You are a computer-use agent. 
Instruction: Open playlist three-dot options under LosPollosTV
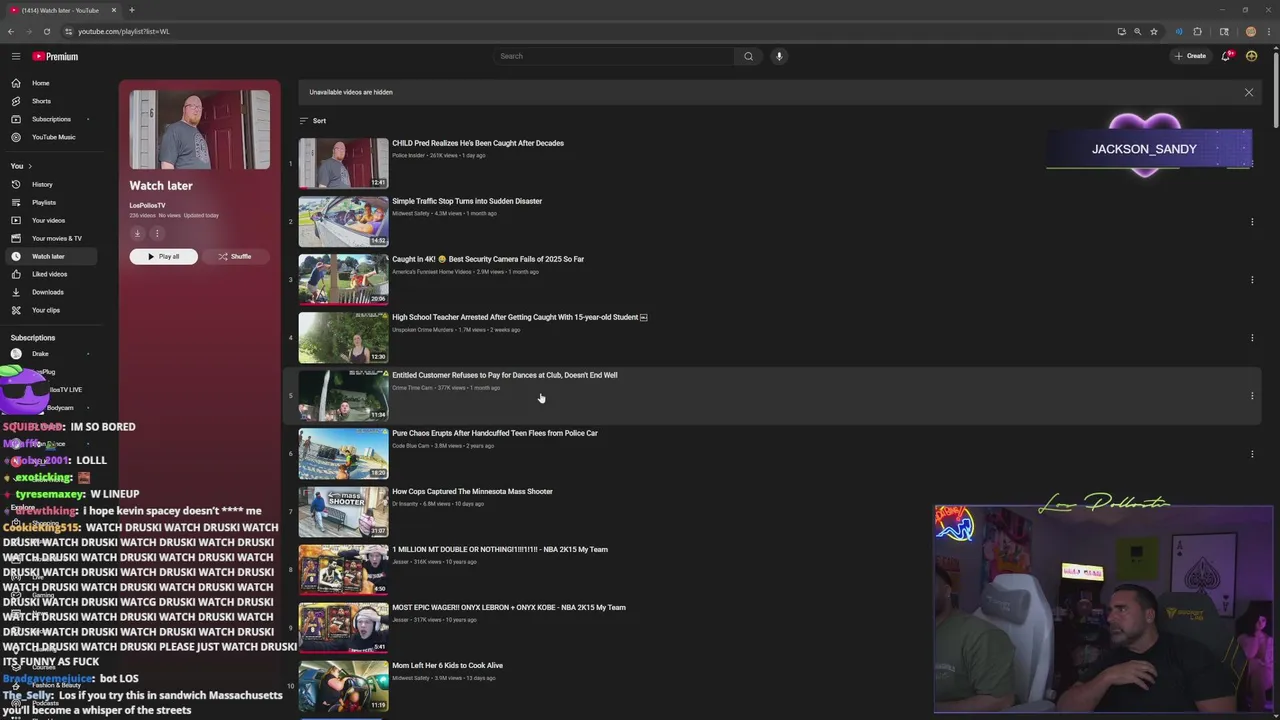point(157,233)
